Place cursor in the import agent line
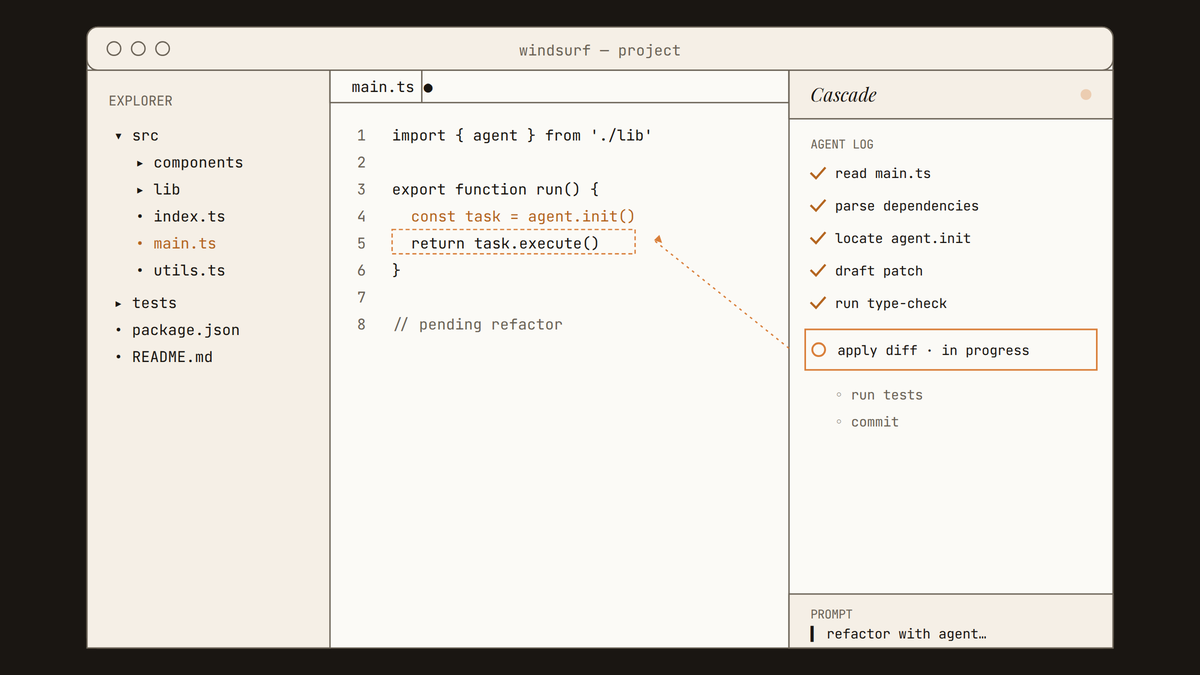 point(522,136)
